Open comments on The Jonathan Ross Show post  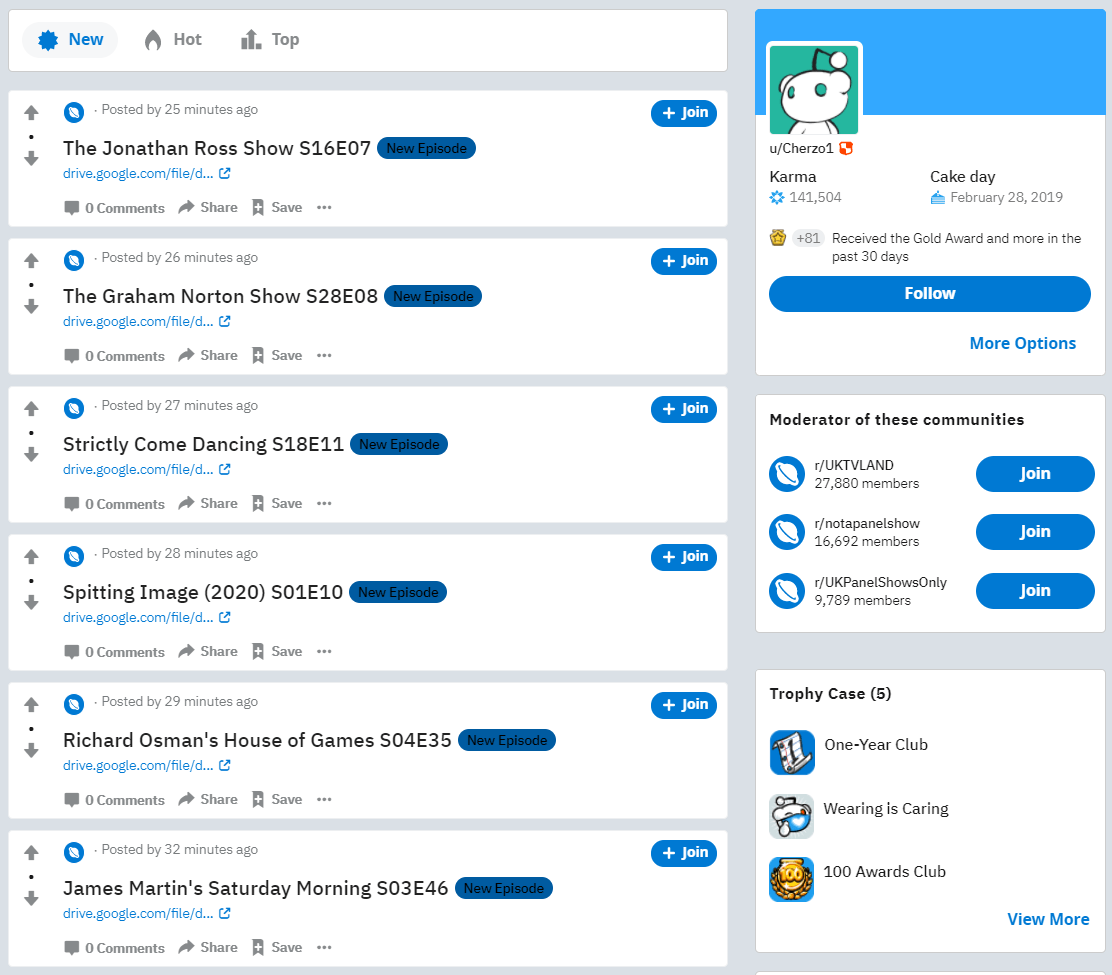coord(114,208)
